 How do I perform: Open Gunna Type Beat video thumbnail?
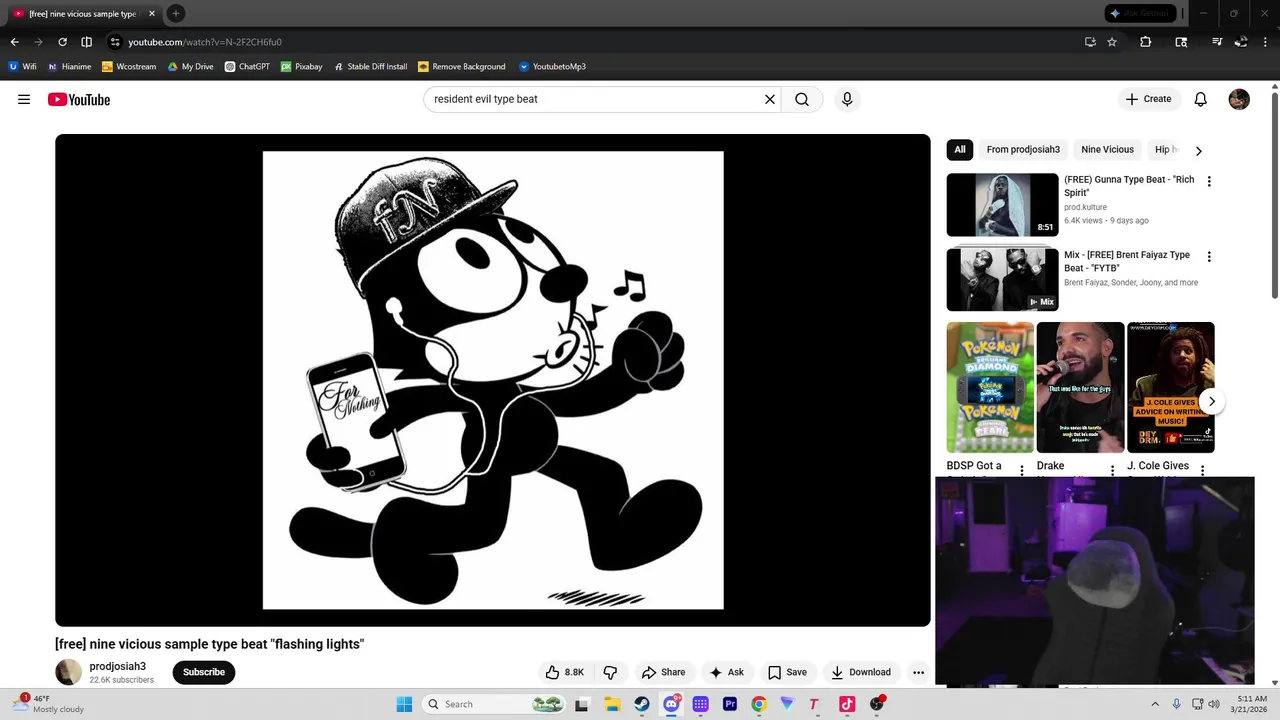tap(1002, 205)
